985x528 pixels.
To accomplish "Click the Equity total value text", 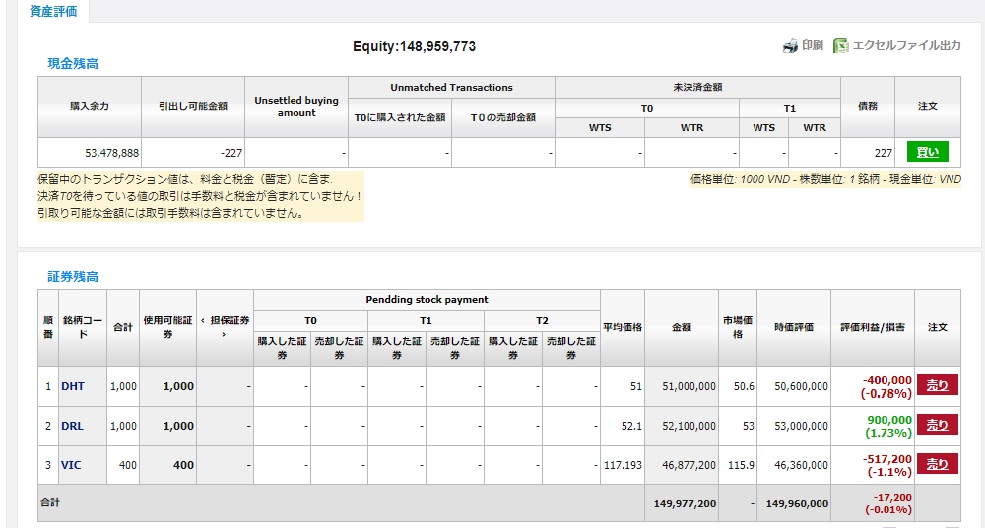I will [x=414, y=47].
